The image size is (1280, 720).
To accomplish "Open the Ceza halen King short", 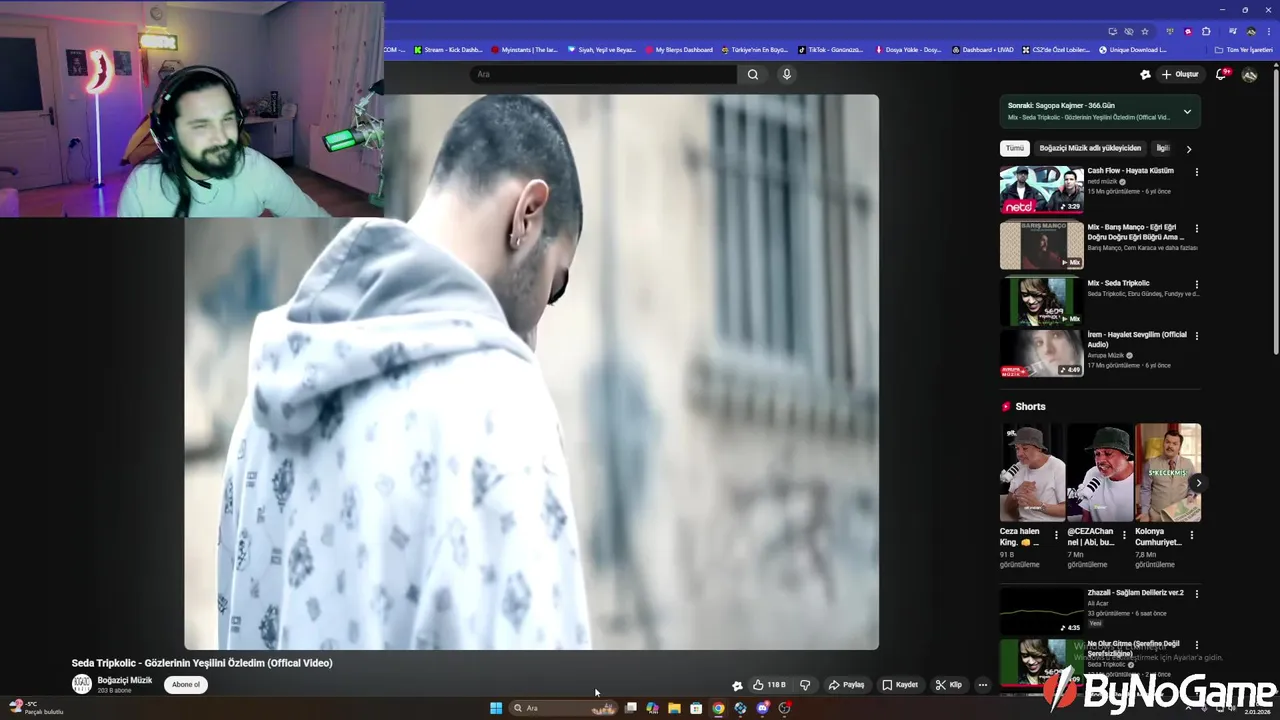I will [x=1032, y=472].
